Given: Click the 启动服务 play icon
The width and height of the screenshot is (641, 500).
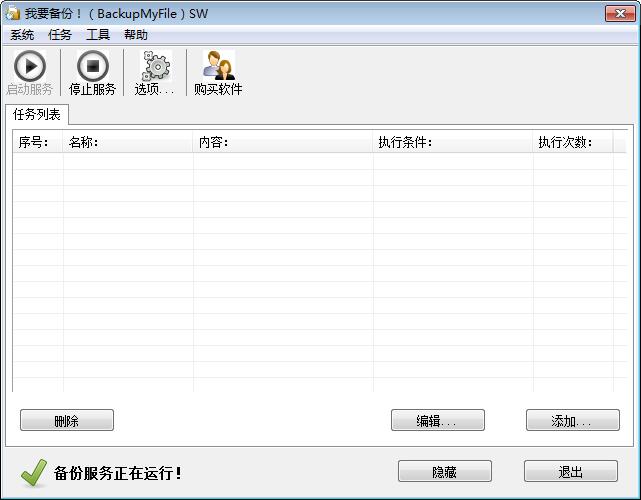Looking at the screenshot, I should click(30, 66).
